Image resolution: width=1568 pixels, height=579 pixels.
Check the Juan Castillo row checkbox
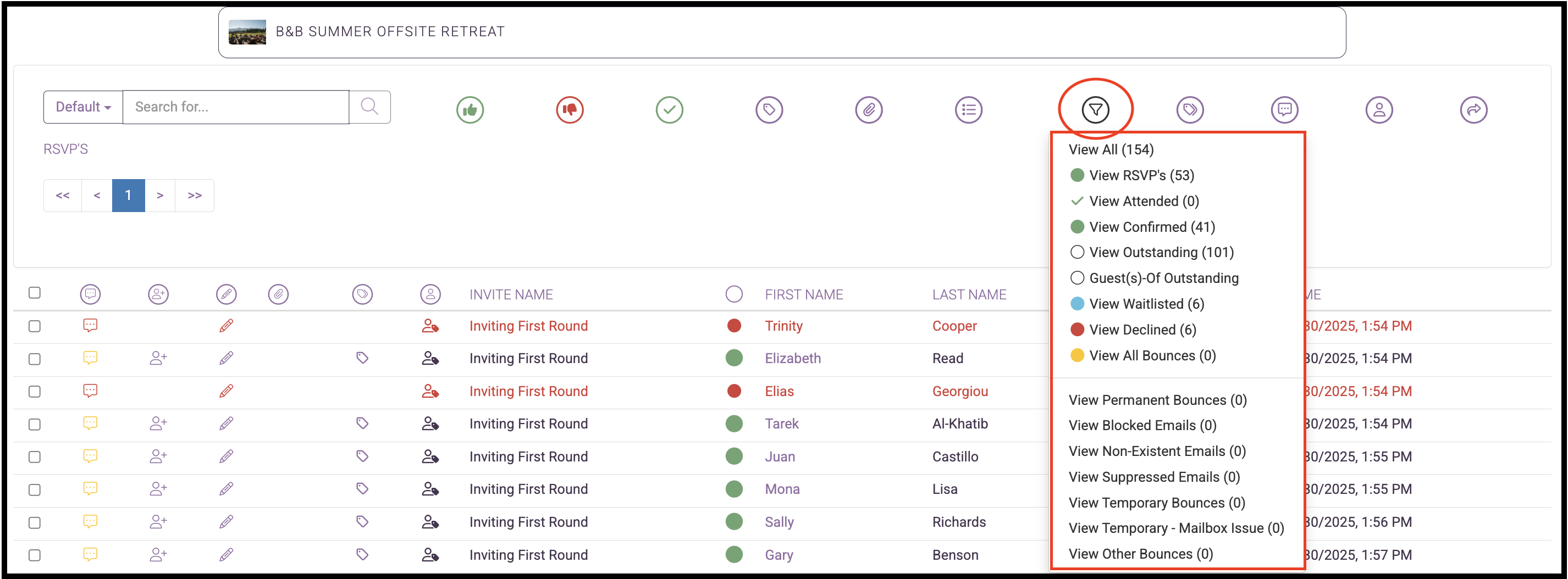coord(35,456)
